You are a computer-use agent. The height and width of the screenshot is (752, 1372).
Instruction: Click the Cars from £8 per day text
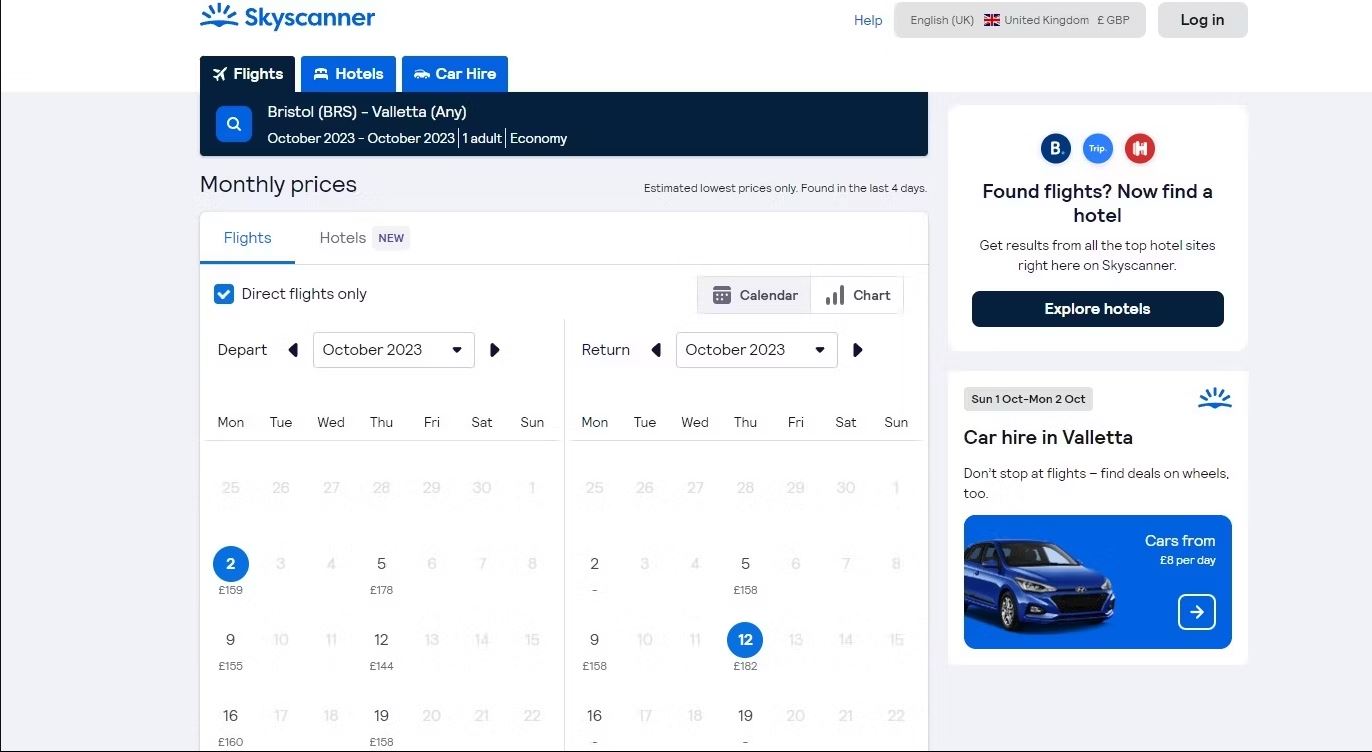point(1180,549)
